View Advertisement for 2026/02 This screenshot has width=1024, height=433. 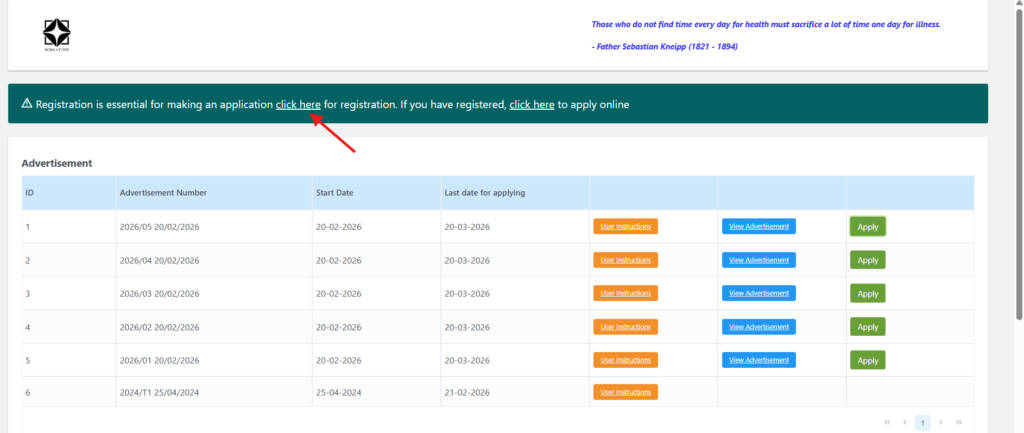[x=758, y=327]
